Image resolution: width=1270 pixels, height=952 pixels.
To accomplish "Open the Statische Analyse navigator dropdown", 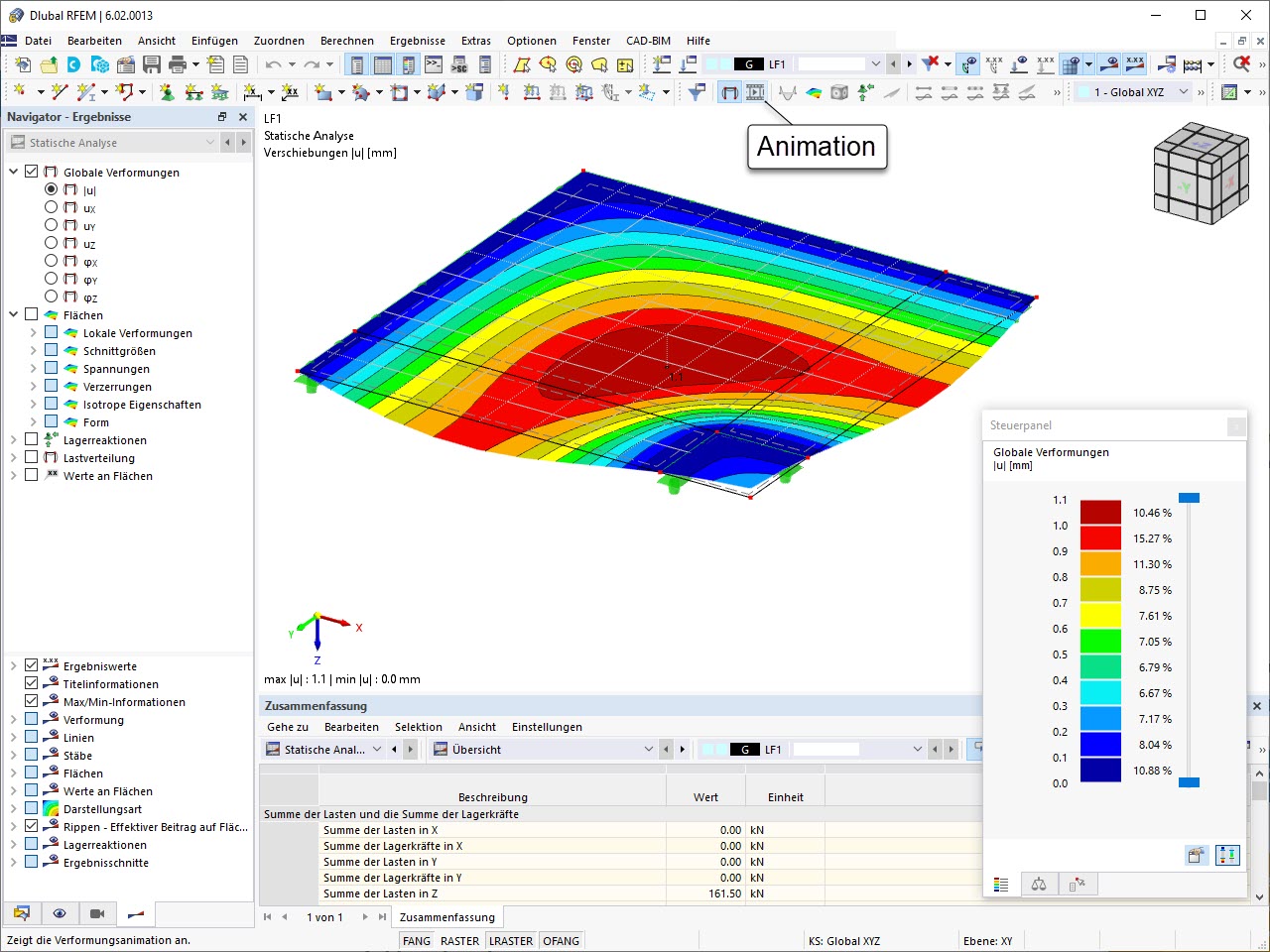I will (x=112, y=143).
